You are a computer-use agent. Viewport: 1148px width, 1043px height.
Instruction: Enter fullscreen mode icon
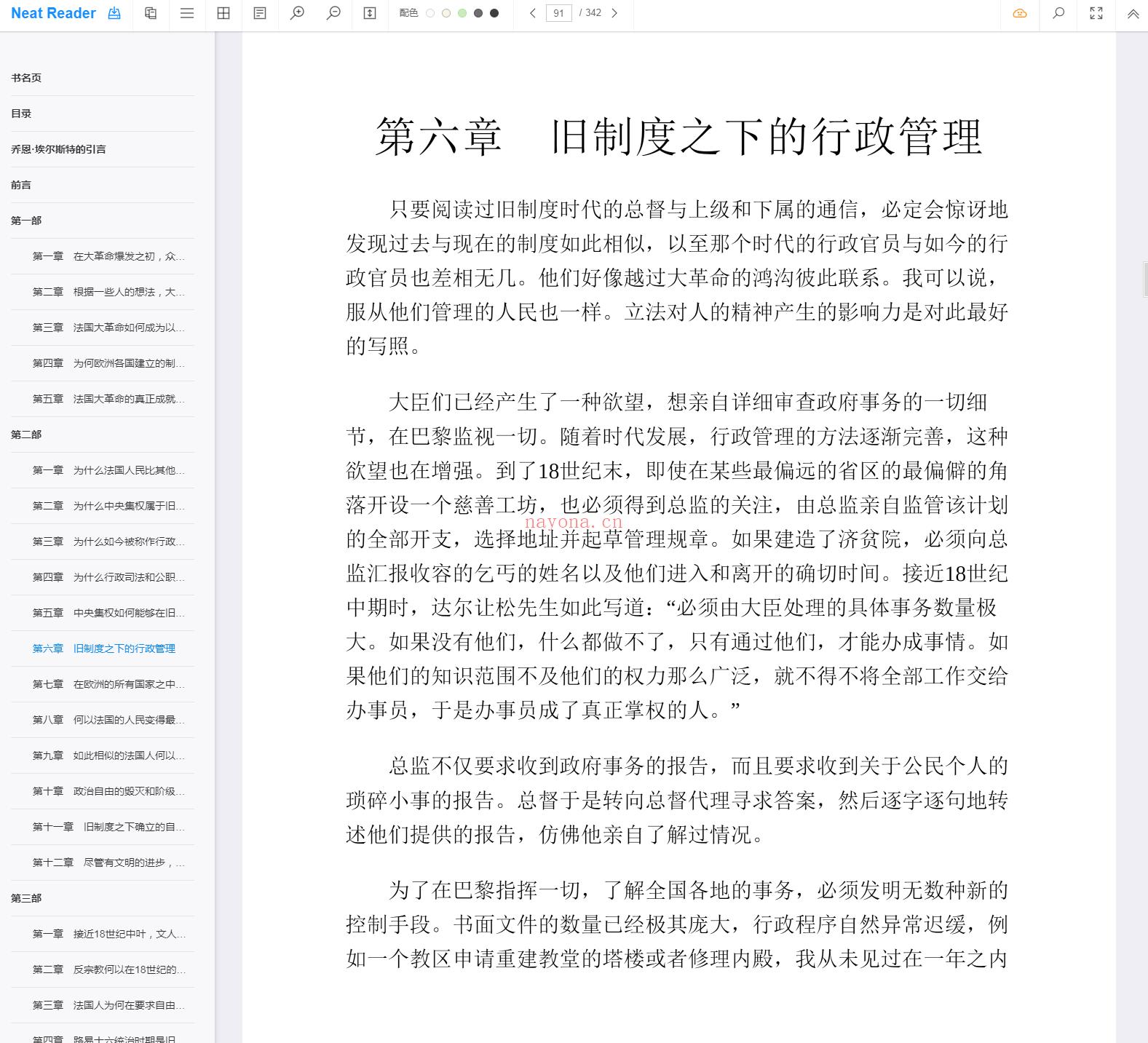point(1096,13)
